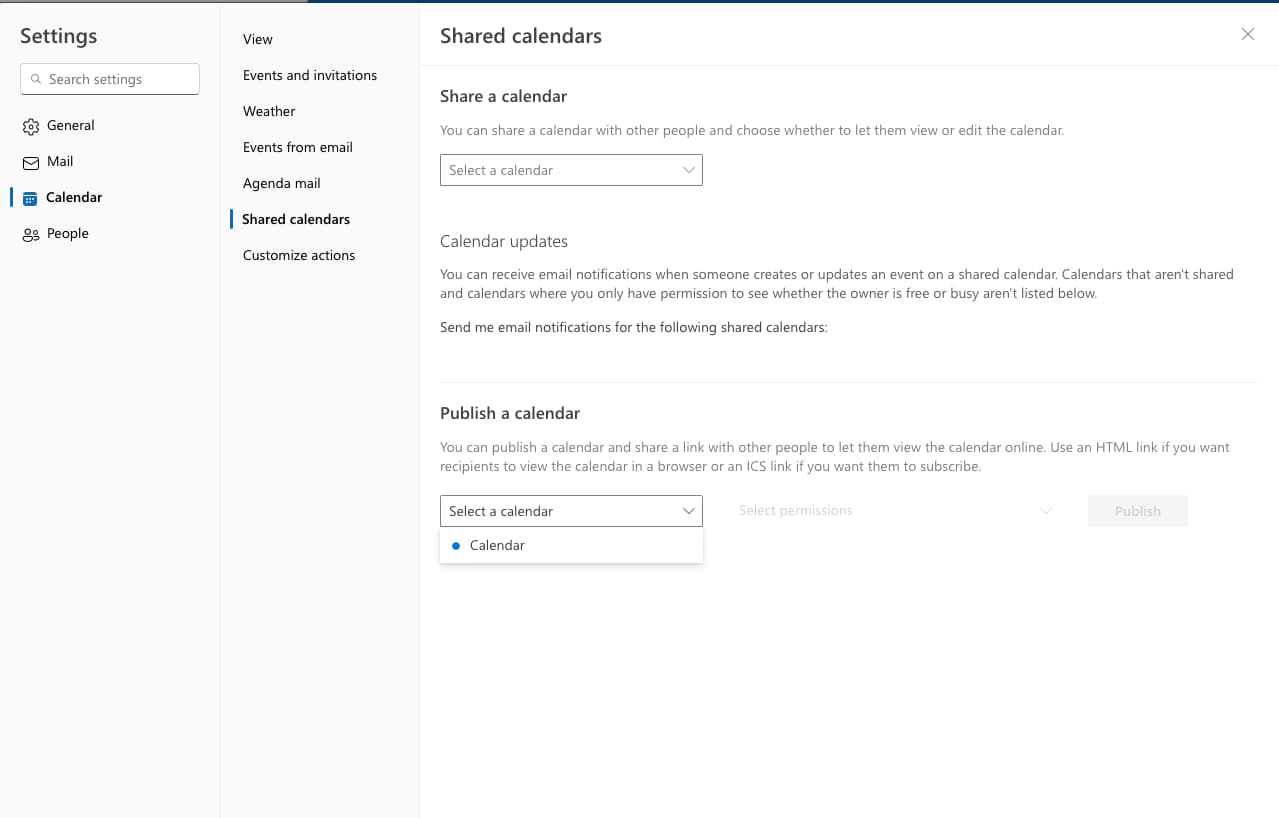Collapse the Publish calendar dropdown
The width and height of the screenshot is (1279, 818).
688,511
